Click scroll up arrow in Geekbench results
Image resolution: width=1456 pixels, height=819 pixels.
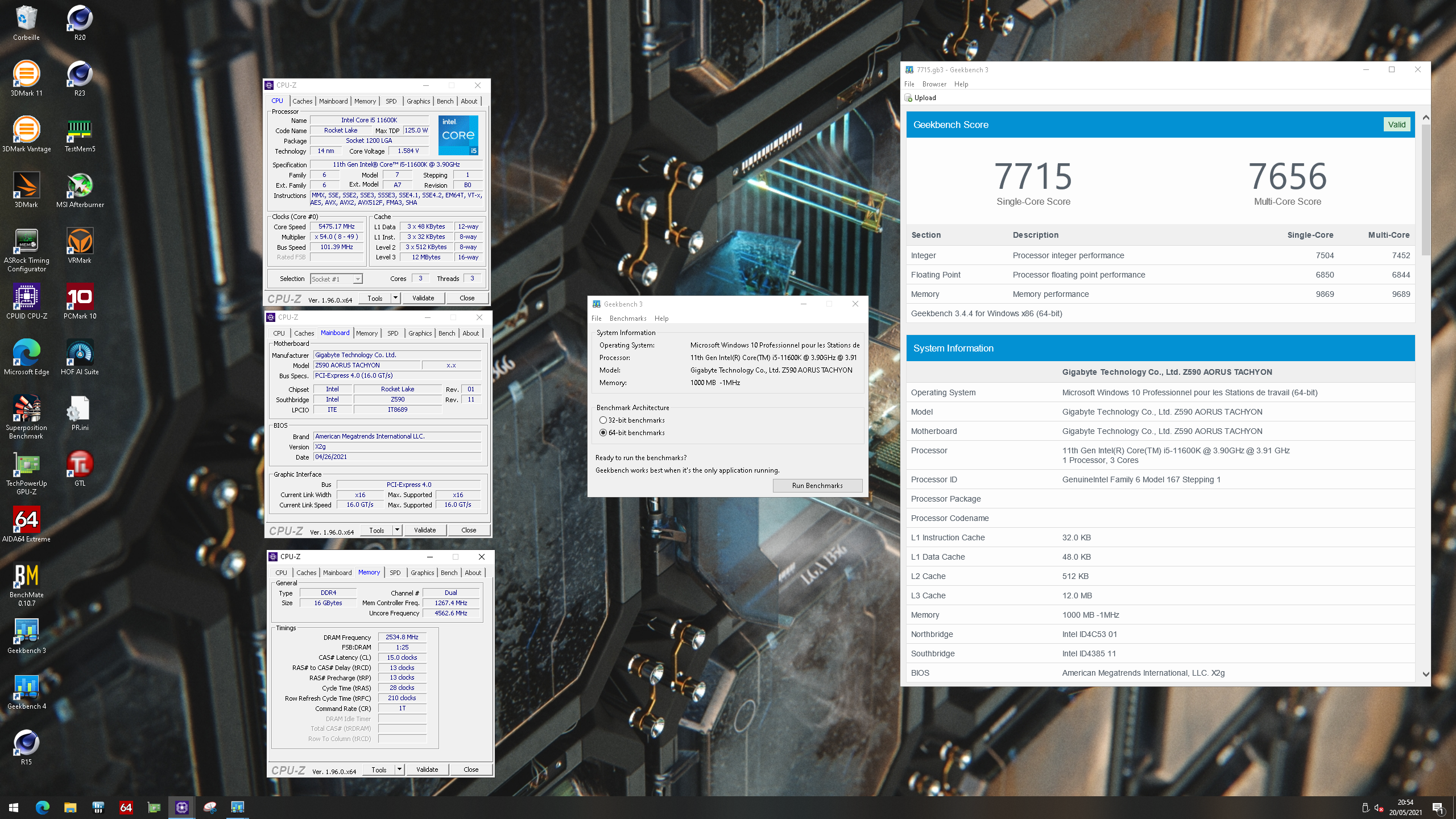point(1425,118)
